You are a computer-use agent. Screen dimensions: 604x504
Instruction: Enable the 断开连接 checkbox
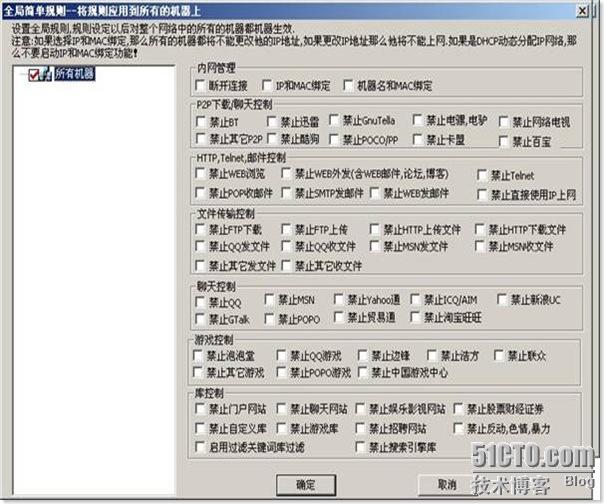[x=200, y=85]
